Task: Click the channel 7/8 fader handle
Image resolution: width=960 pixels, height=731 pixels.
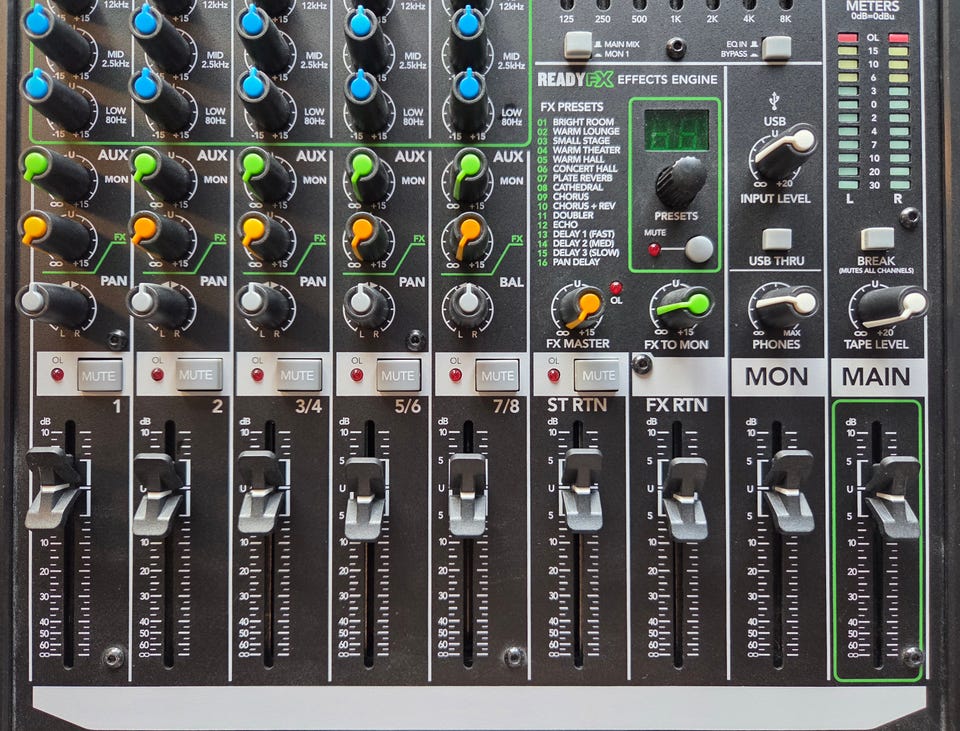Action: pyautogui.click(x=468, y=495)
